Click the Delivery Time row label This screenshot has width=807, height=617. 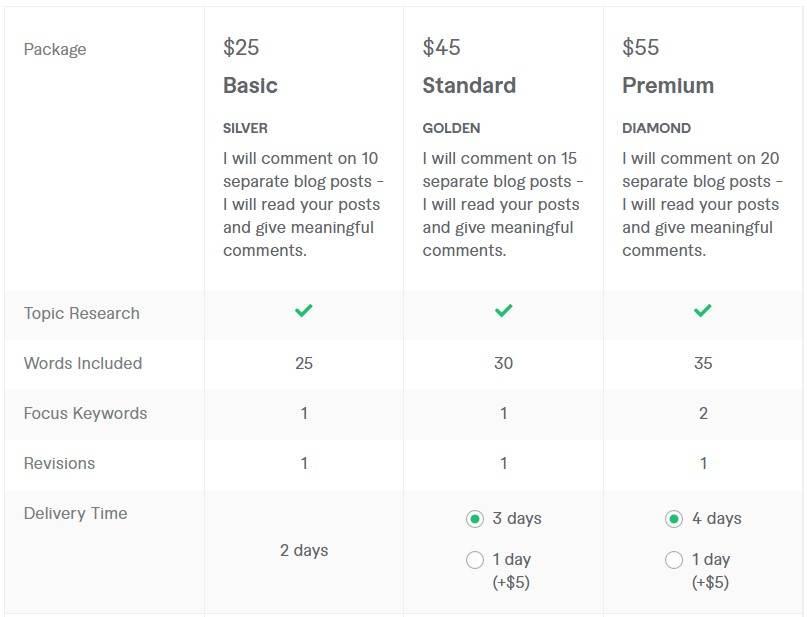(x=75, y=513)
